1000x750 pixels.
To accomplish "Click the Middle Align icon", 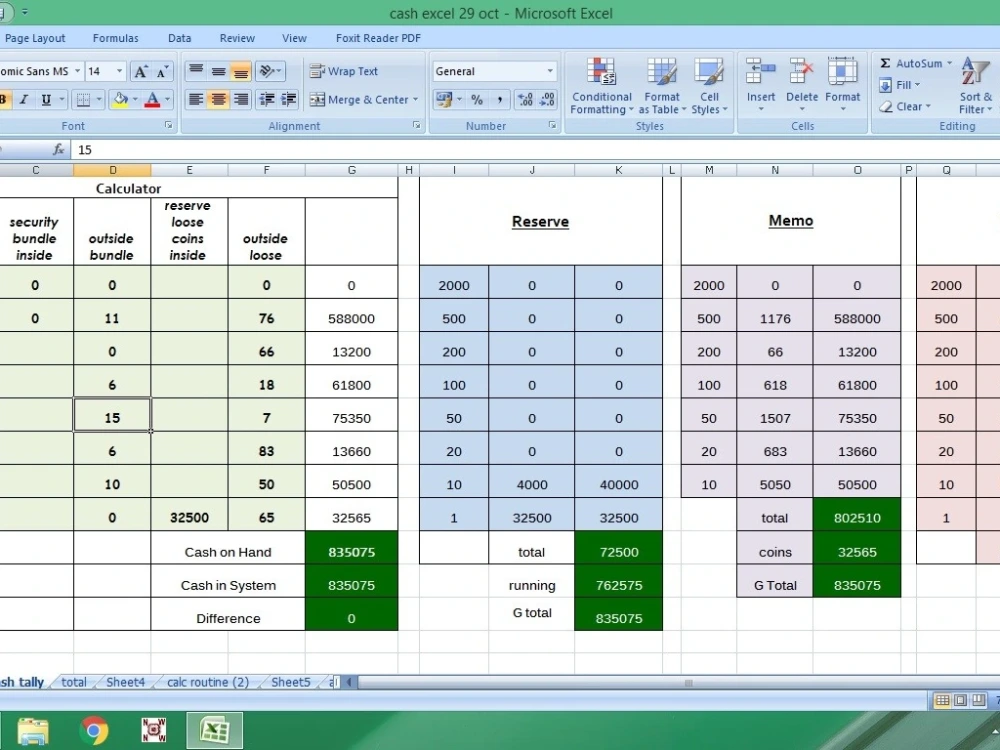I will coord(218,71).
